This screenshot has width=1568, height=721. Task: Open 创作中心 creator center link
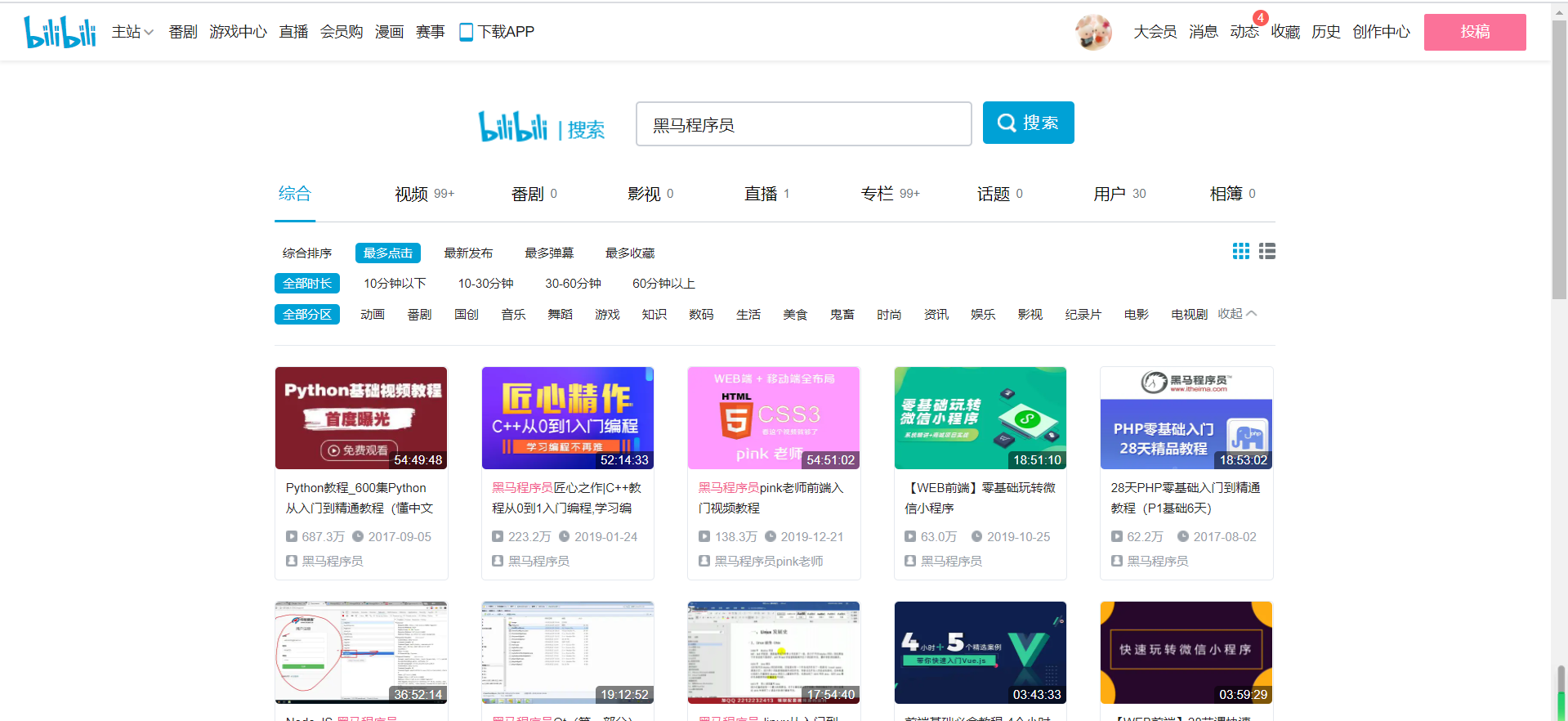1381,32
